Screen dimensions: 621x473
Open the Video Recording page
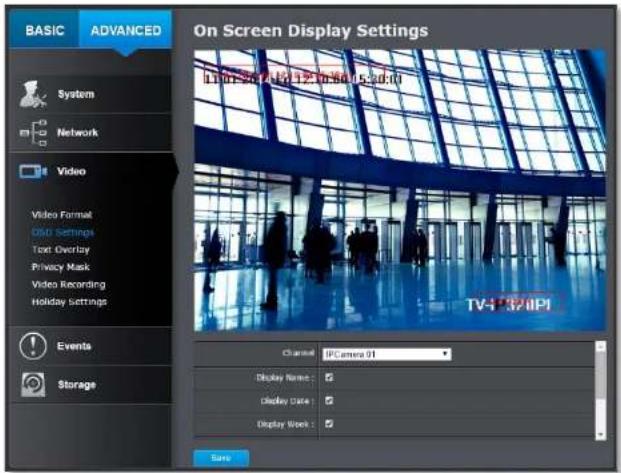coord(69,284)
